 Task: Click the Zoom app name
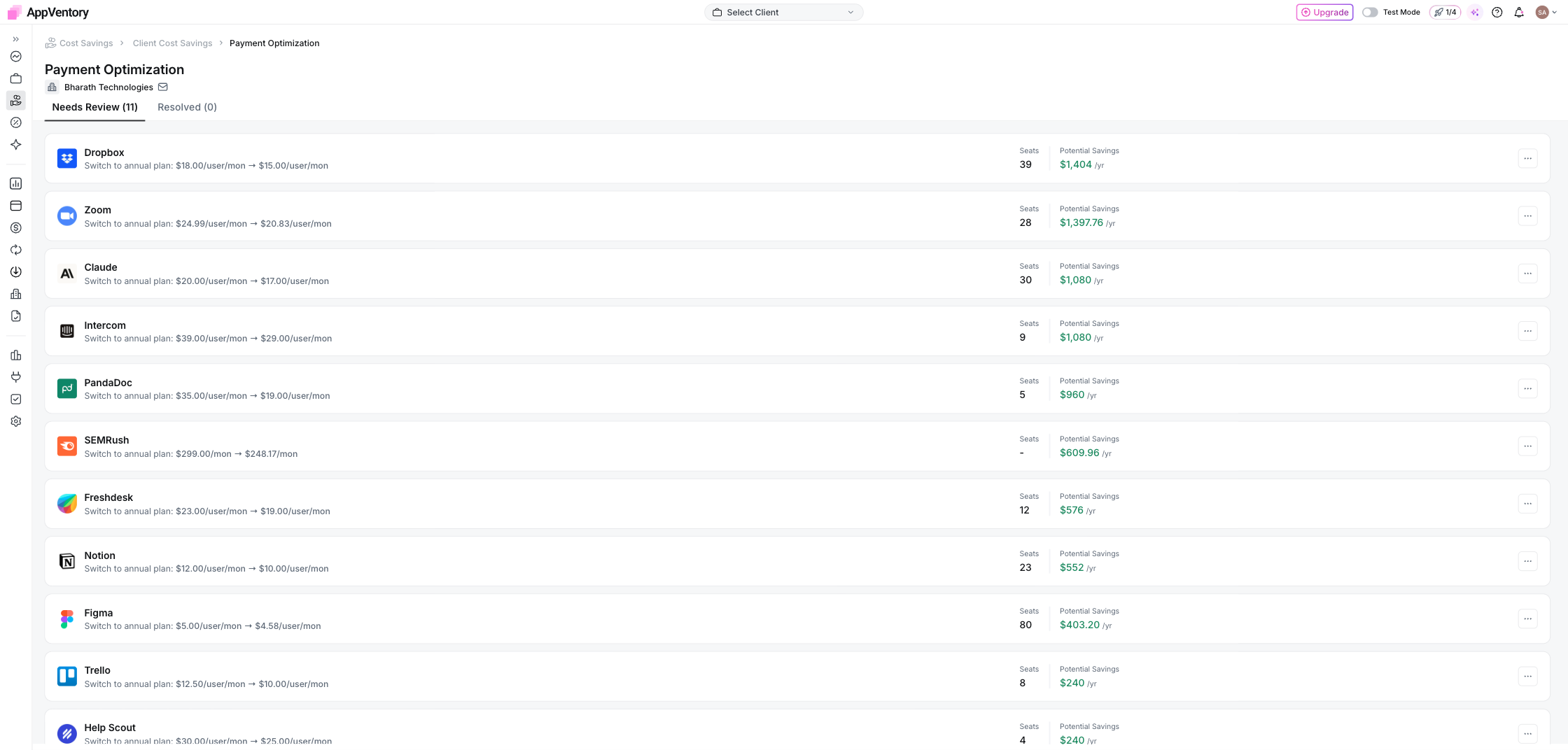coord(97,210)
